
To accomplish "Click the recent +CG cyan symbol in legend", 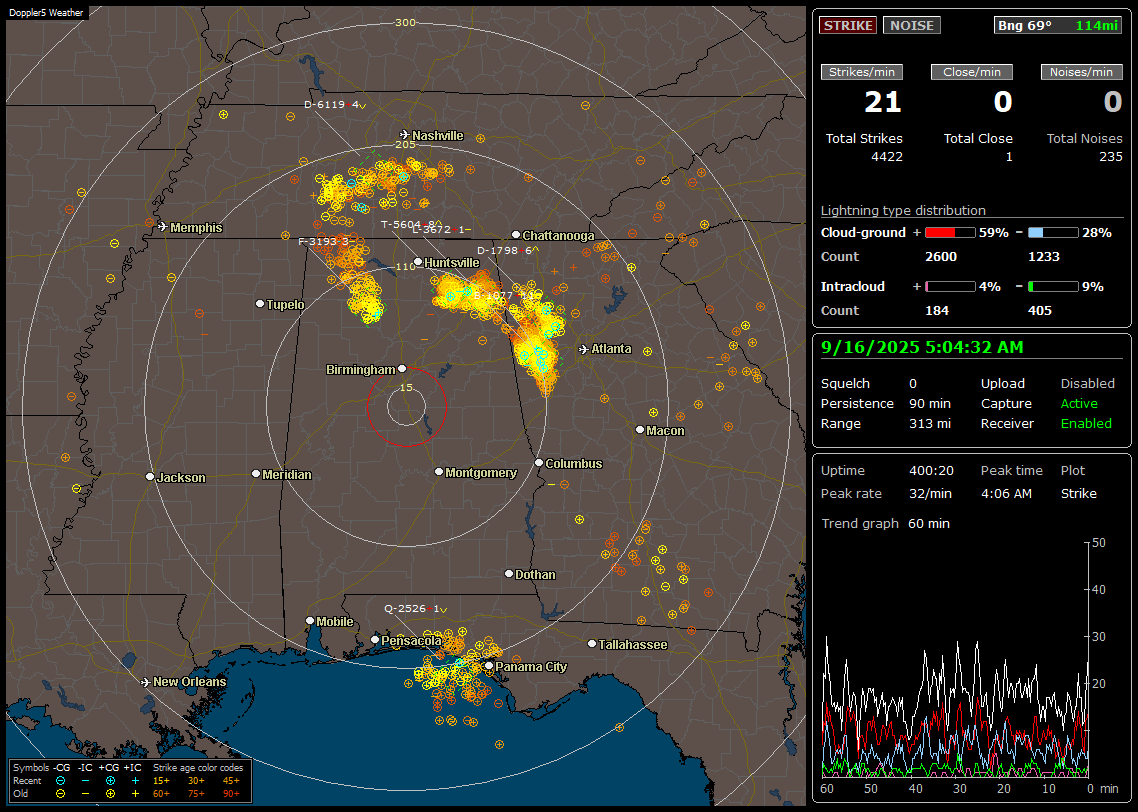I will (x=110, y=781).
